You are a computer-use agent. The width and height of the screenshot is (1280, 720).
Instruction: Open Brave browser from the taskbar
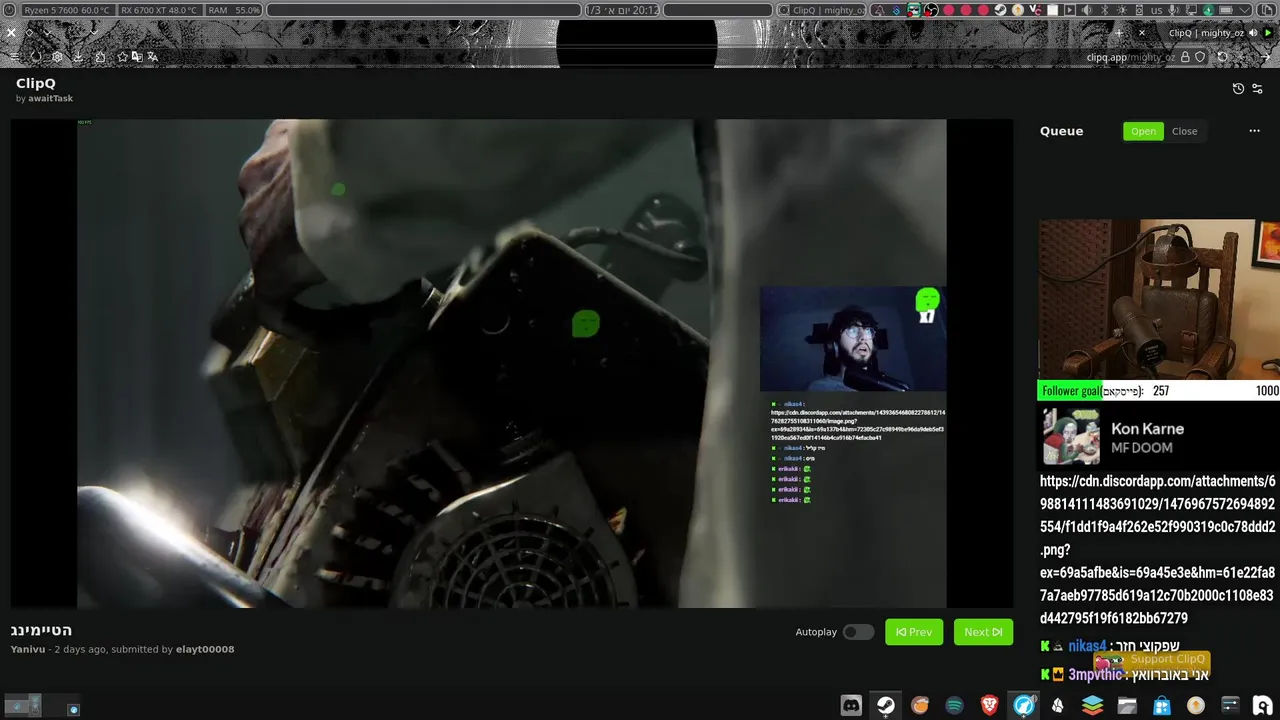pos(989,705)
